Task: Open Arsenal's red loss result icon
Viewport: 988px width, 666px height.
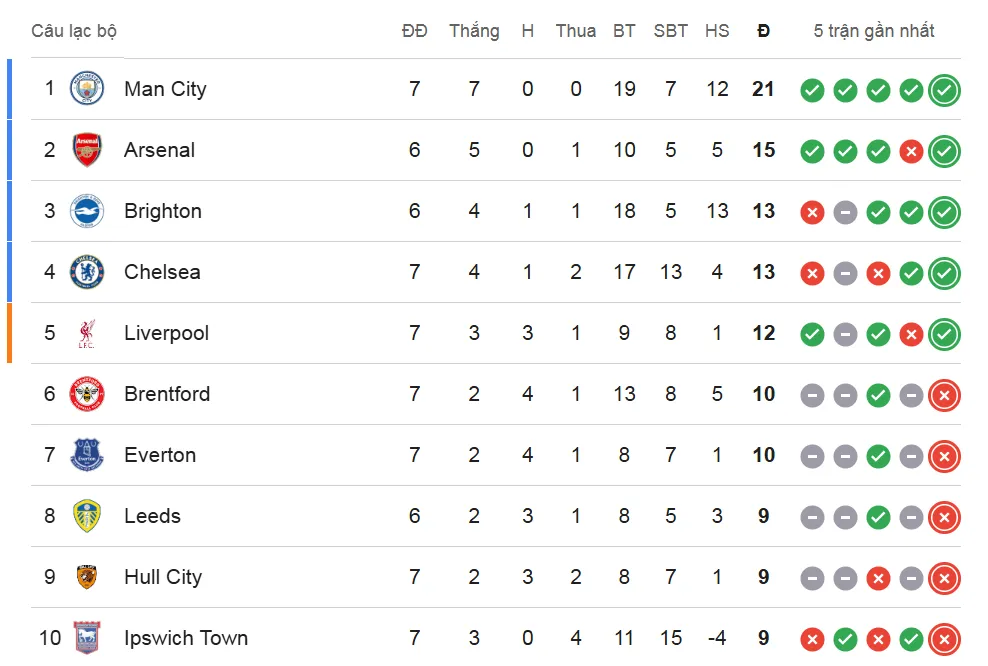Action: pos(911,151)
